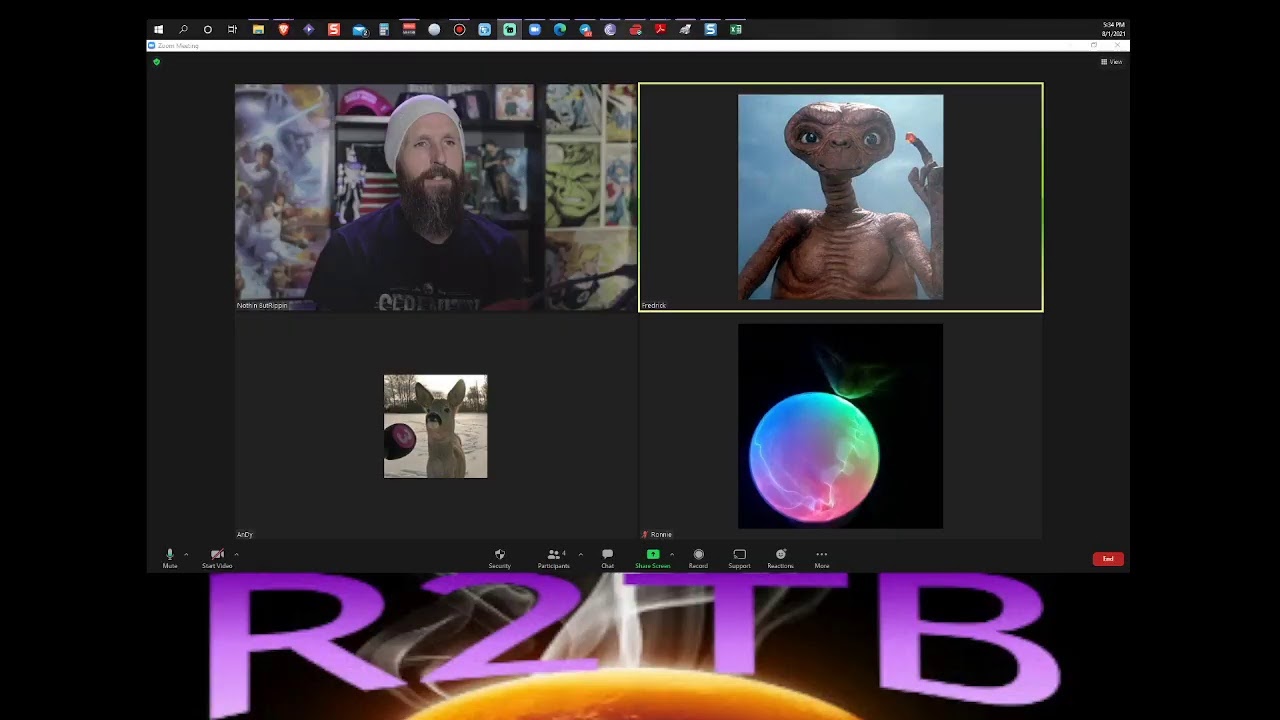Open the Security shield menu

pos(500,558)
